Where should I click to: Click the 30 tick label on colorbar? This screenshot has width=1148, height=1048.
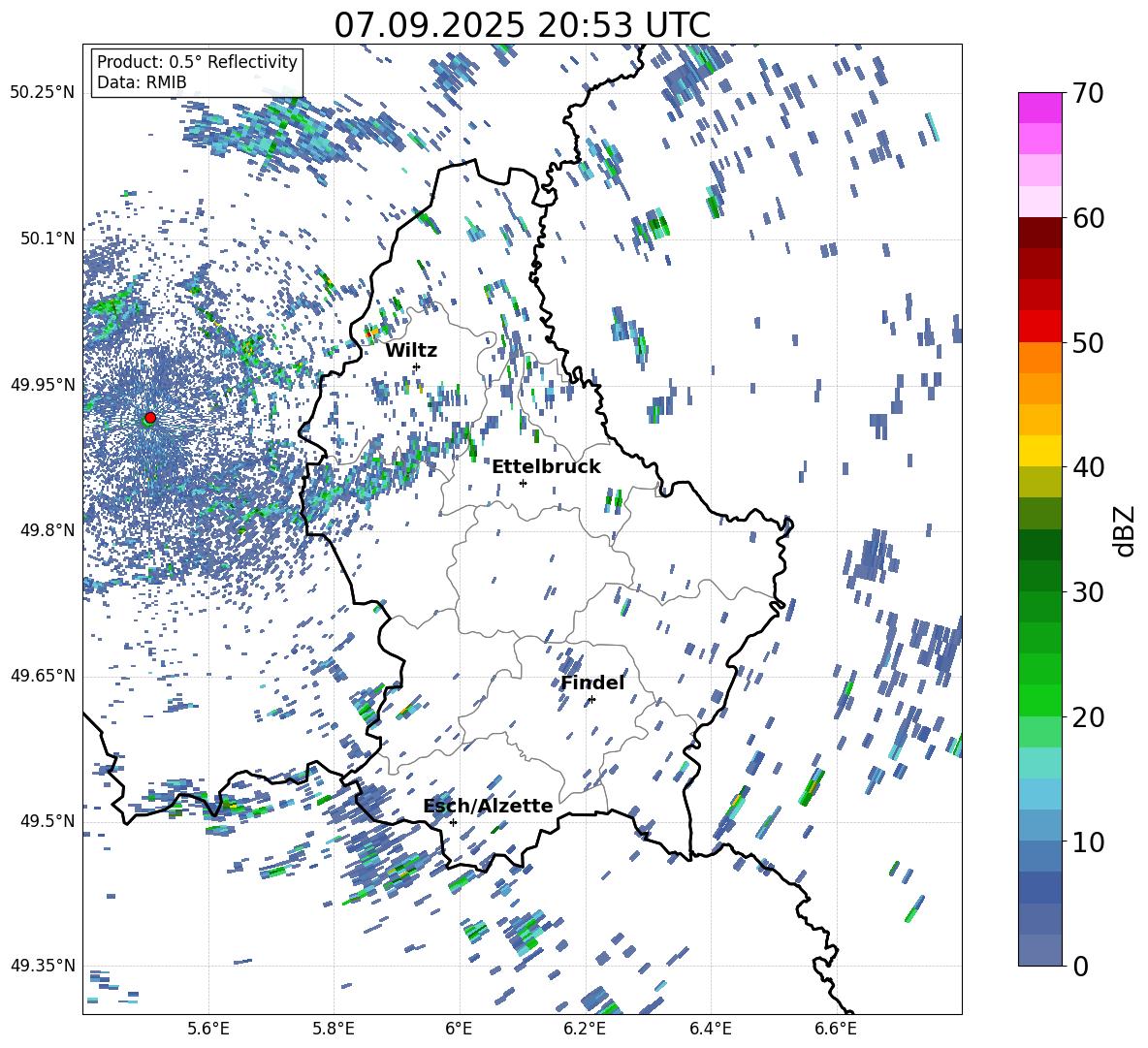[x=1087, y=592]
